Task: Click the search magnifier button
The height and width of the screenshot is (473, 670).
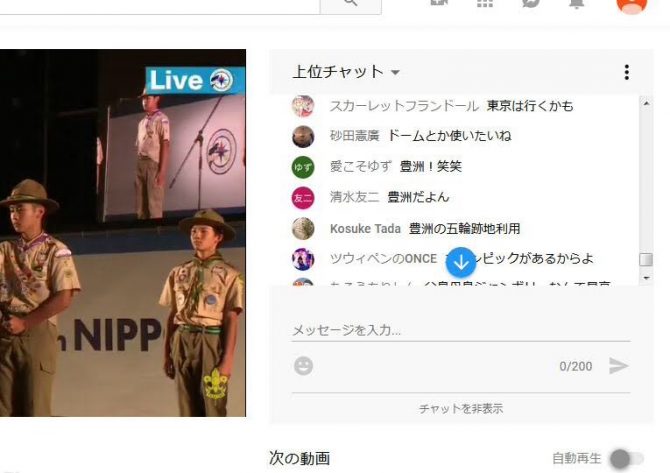Action: (x=349, y=3)
